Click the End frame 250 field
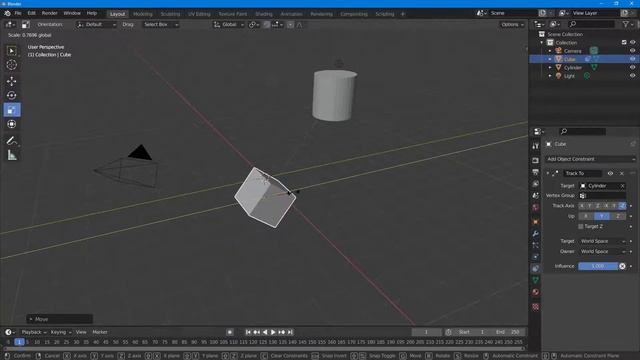Viewport: 640px width, 360px height. point(509,332)
